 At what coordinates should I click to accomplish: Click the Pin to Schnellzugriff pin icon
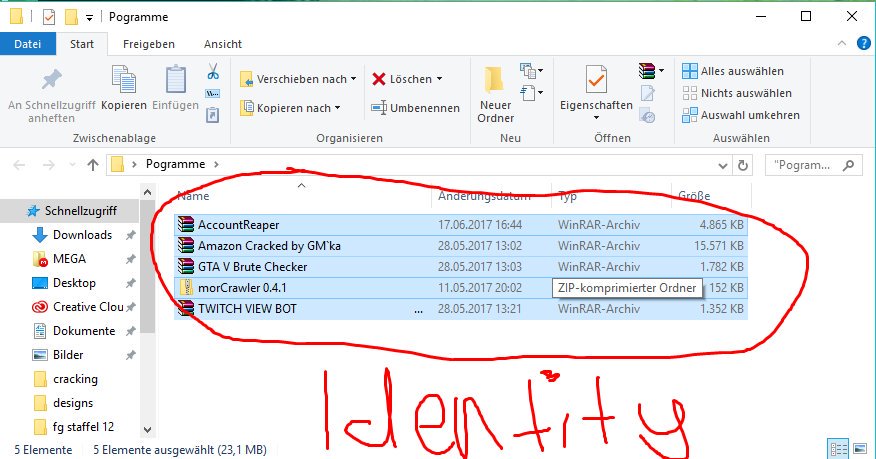coord(51,80)
